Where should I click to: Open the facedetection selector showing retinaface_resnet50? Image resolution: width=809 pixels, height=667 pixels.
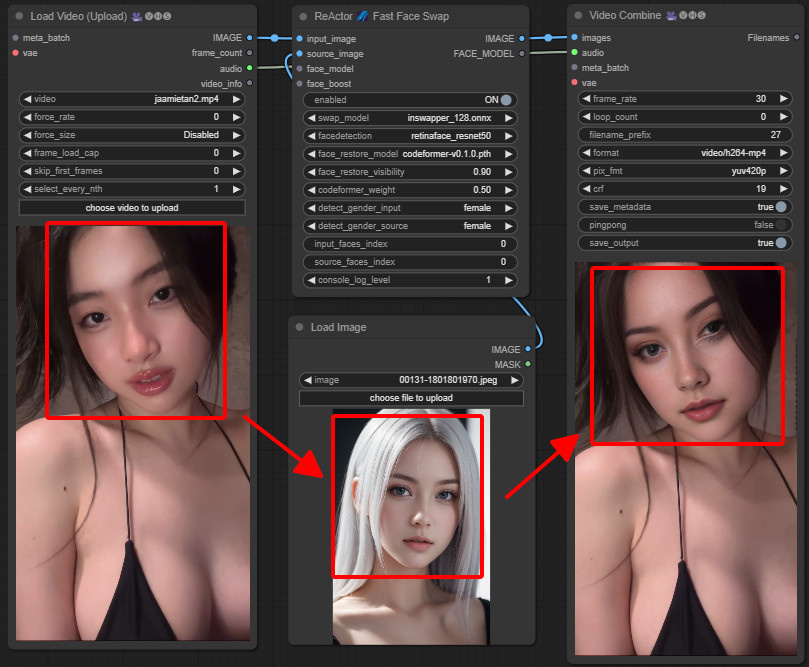(x=409, y=135)
